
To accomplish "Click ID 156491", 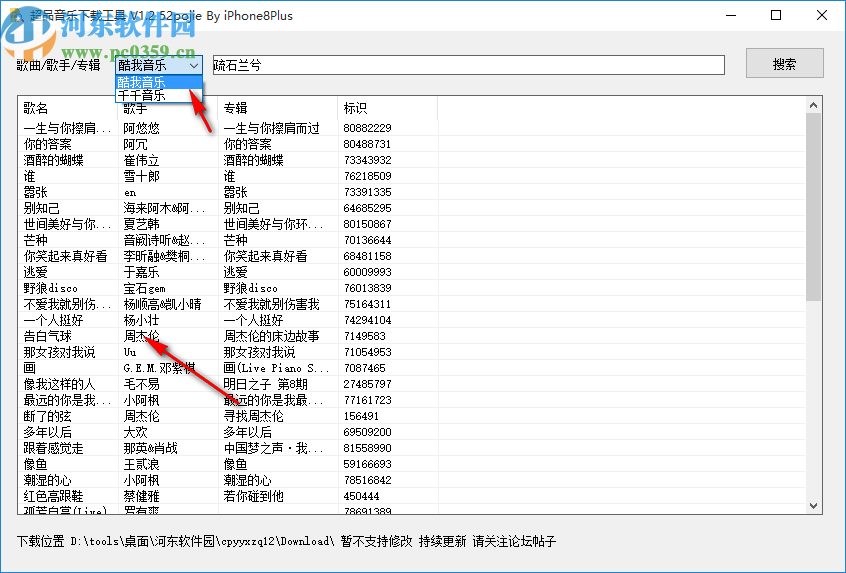I will [x=361, y=416].
